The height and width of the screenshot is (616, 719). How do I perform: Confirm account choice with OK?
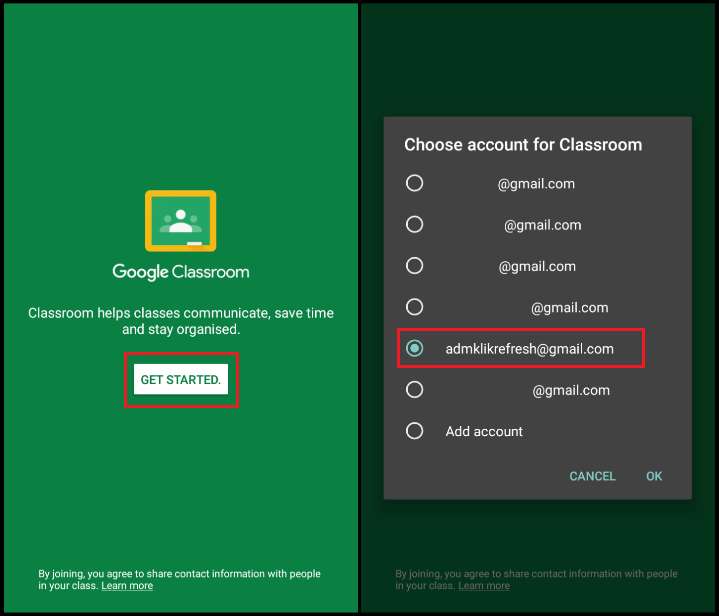click(x=654, y=476)
